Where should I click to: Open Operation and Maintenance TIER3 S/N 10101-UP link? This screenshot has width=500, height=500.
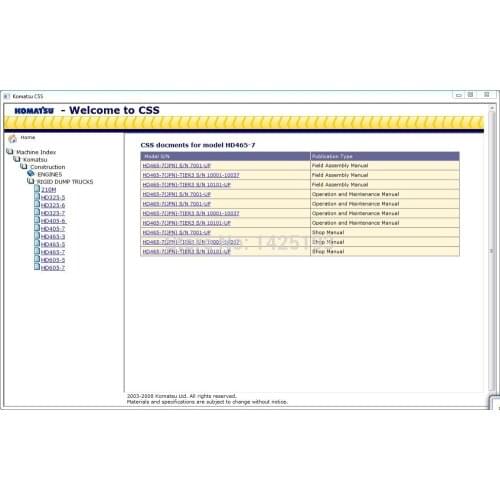click(x=187, y=223)
